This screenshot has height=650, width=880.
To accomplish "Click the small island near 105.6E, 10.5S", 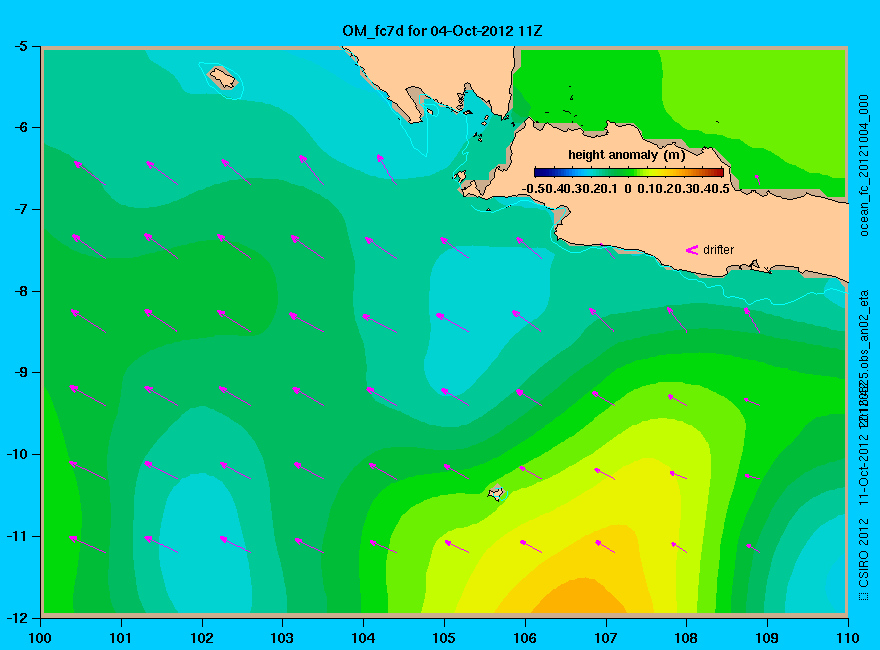I will (x=496, y=493).
